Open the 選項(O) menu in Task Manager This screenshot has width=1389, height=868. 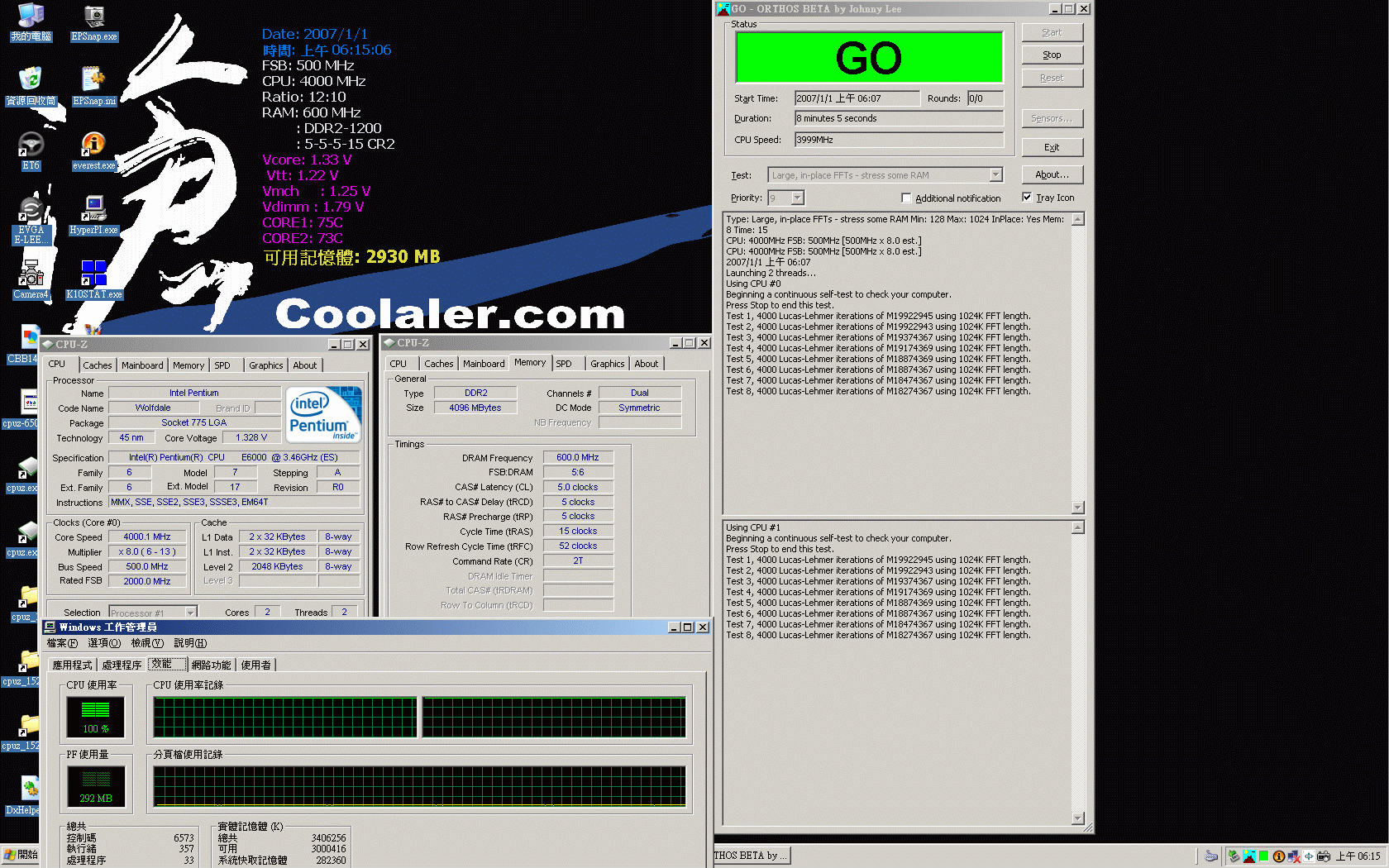(x=104, y=643)
